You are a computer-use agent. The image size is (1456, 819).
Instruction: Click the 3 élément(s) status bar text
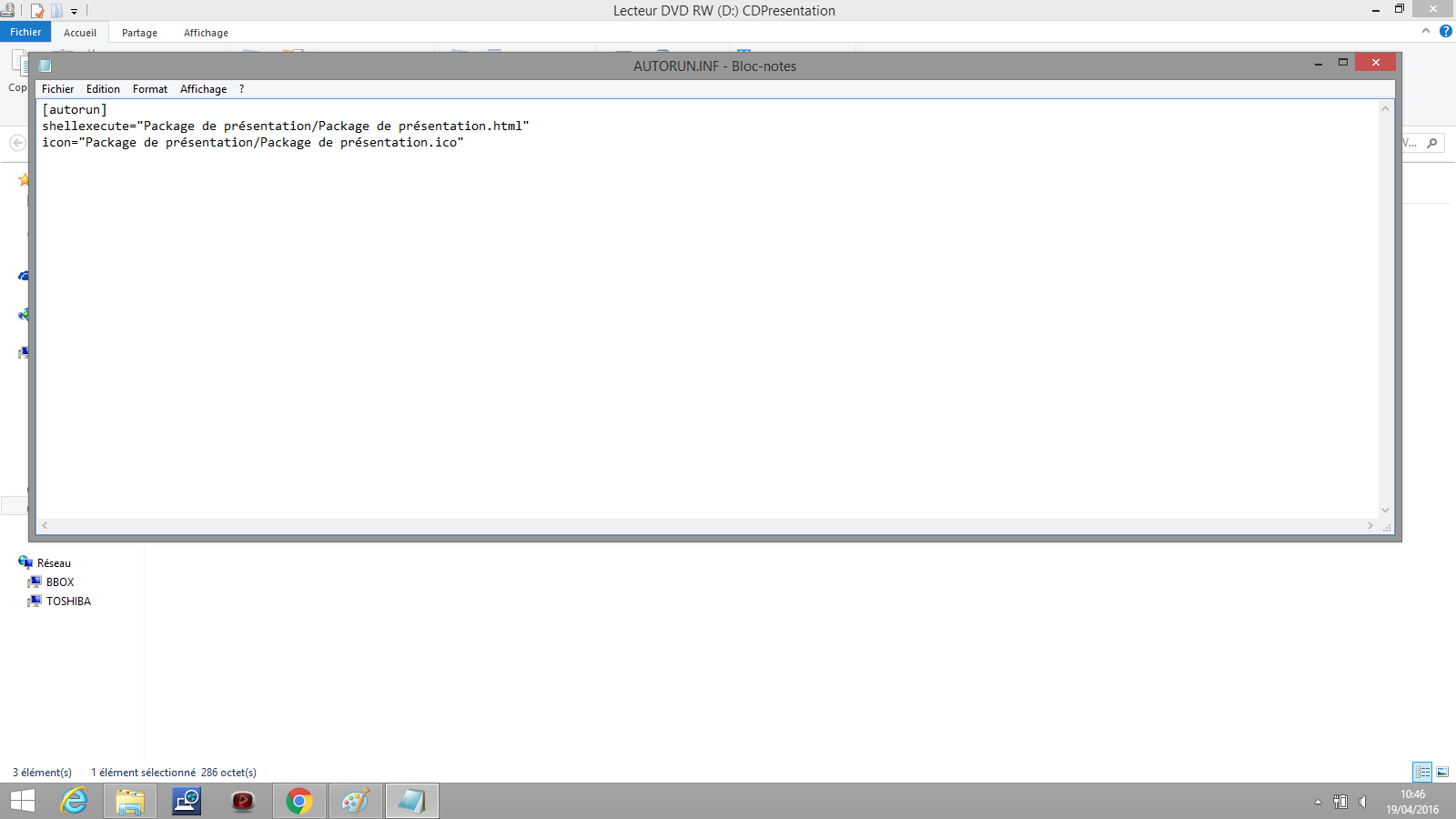pyautogui.click(x=42, y=773)
